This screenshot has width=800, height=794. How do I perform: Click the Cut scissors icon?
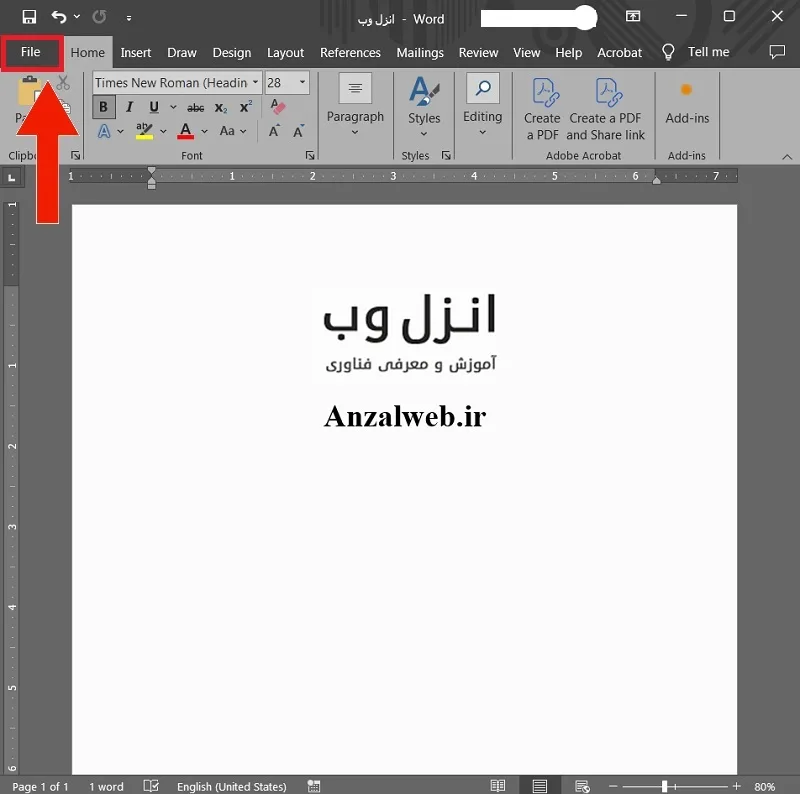63,83
